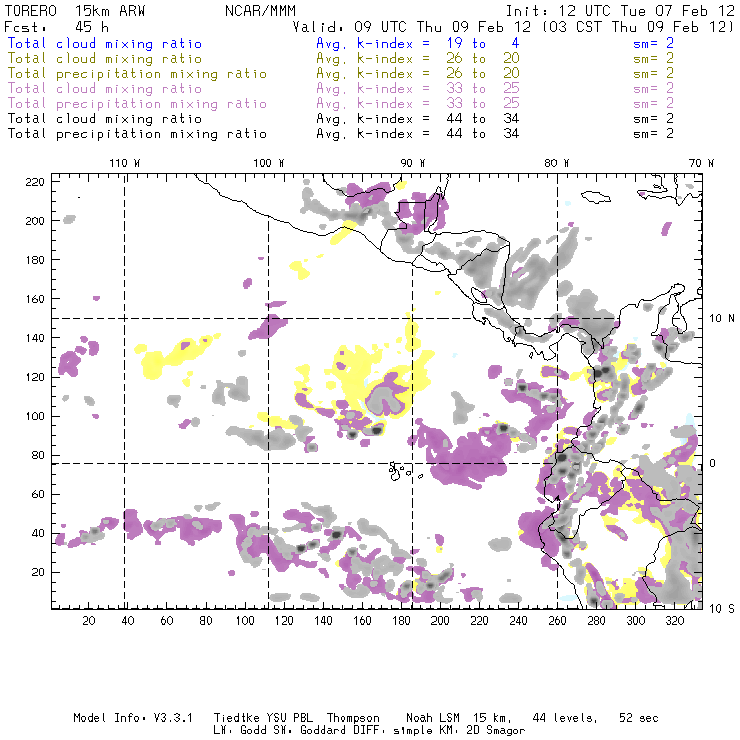Click the "10 S" latitude label

click(722, 609)
